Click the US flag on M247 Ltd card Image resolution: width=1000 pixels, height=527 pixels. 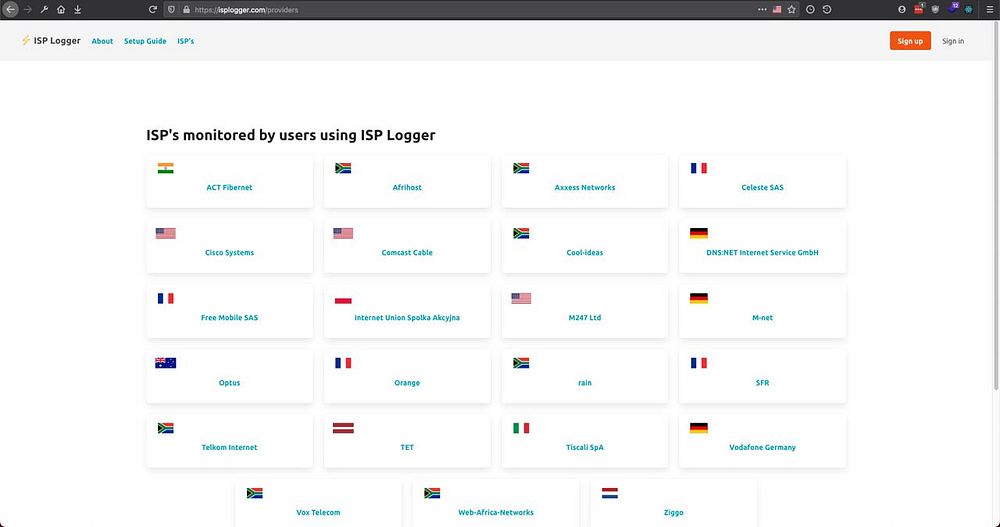click(x=521, y=299)
